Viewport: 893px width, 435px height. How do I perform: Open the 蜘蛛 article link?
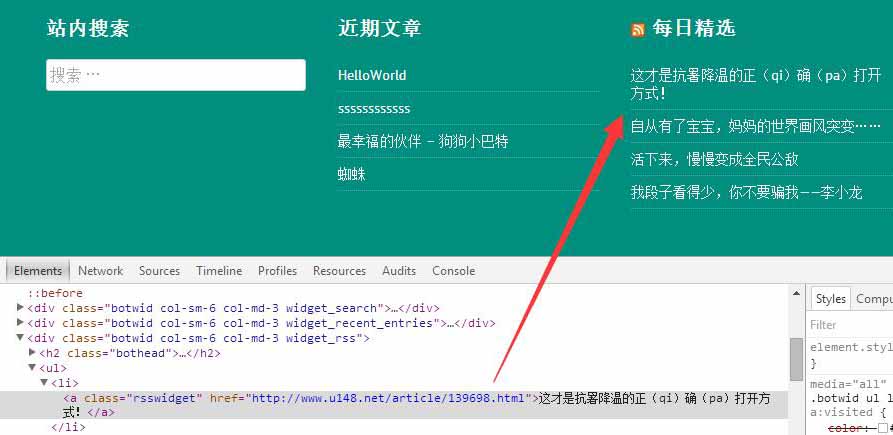tap(351, 174)
